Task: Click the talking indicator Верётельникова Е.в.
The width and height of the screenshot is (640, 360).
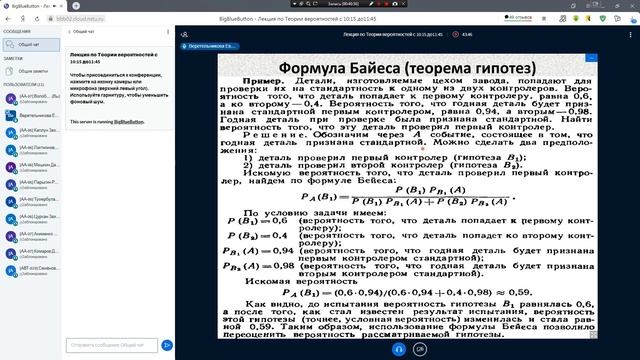Action: (x=209, y=46)
